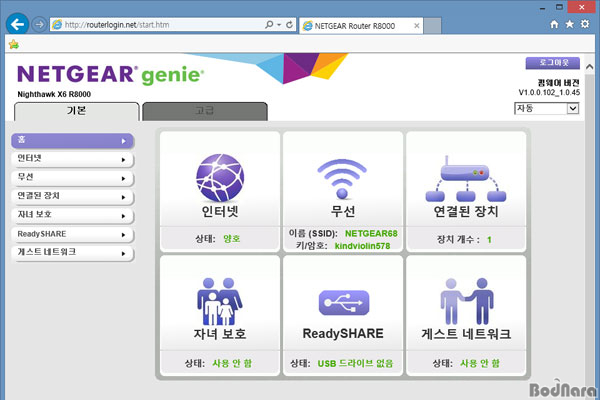Click the NETGEAR genie logo
600x400 pixels.
point(111,75)
